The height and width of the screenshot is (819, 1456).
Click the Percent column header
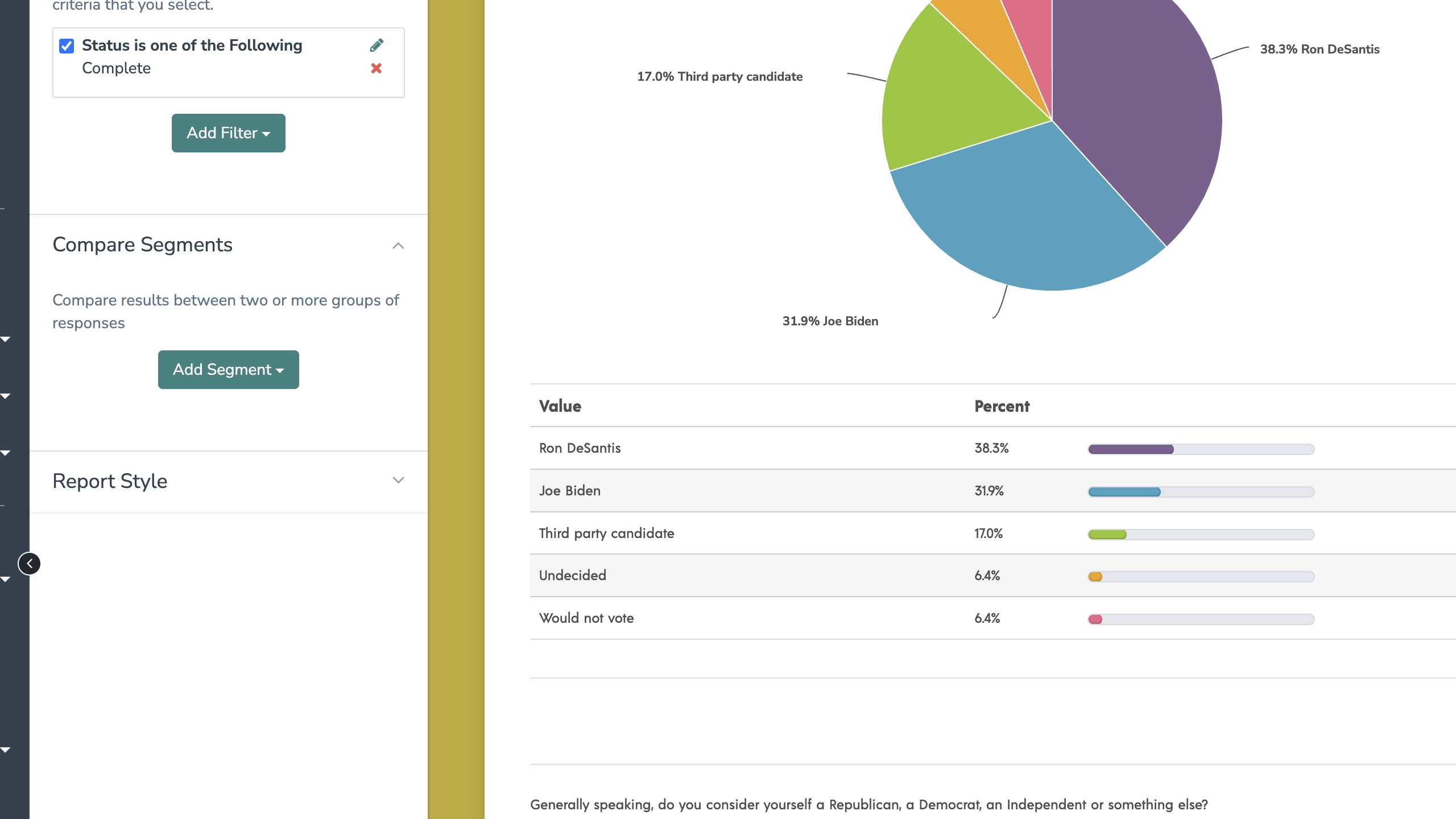(x=1002, y=406)
